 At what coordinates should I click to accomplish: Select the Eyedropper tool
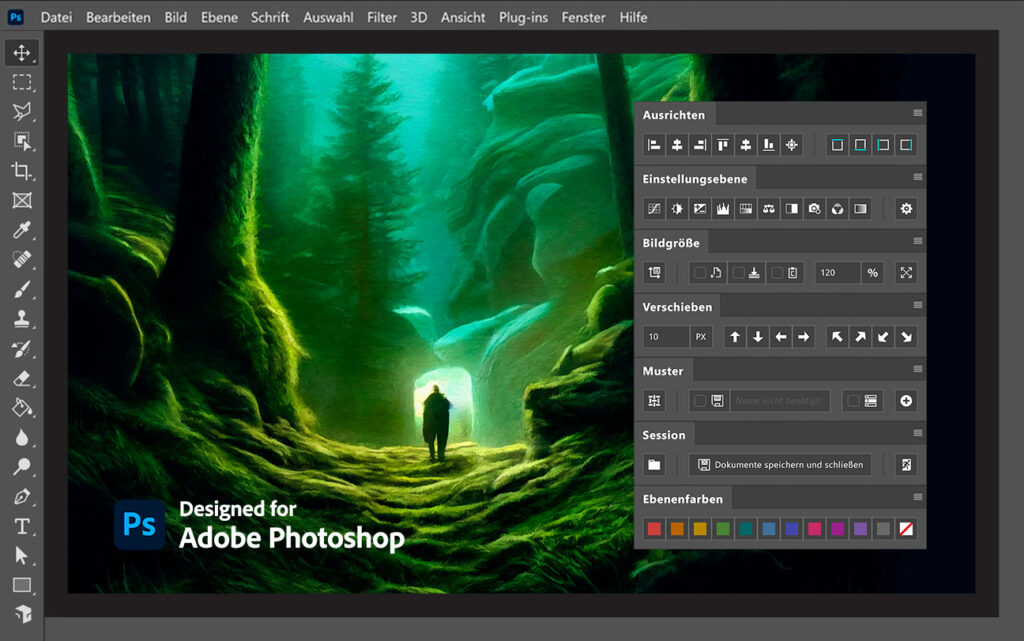22,230
